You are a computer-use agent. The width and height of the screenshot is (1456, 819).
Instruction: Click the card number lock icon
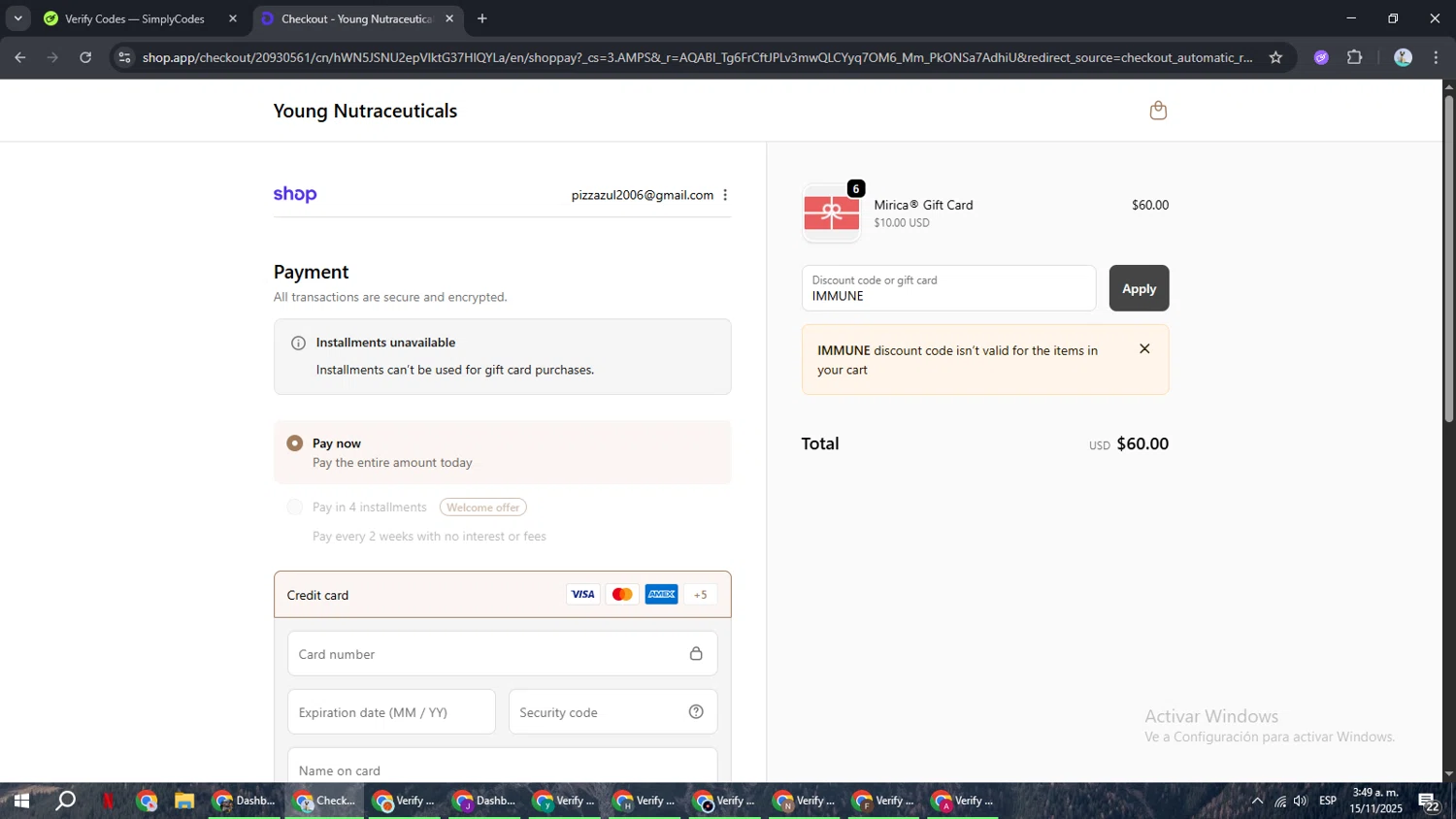[696, 654]
